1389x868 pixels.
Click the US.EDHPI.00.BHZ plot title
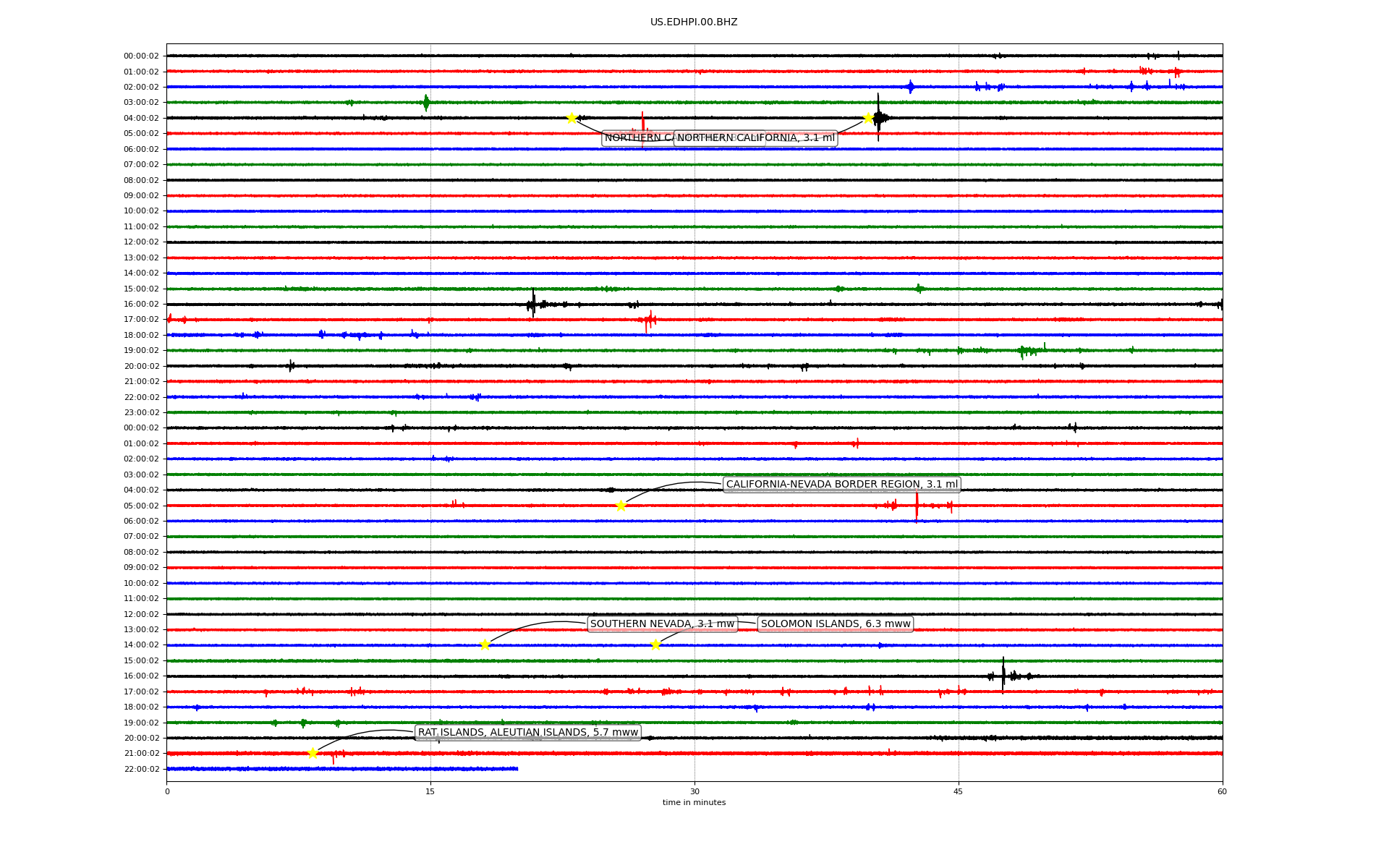694,22
